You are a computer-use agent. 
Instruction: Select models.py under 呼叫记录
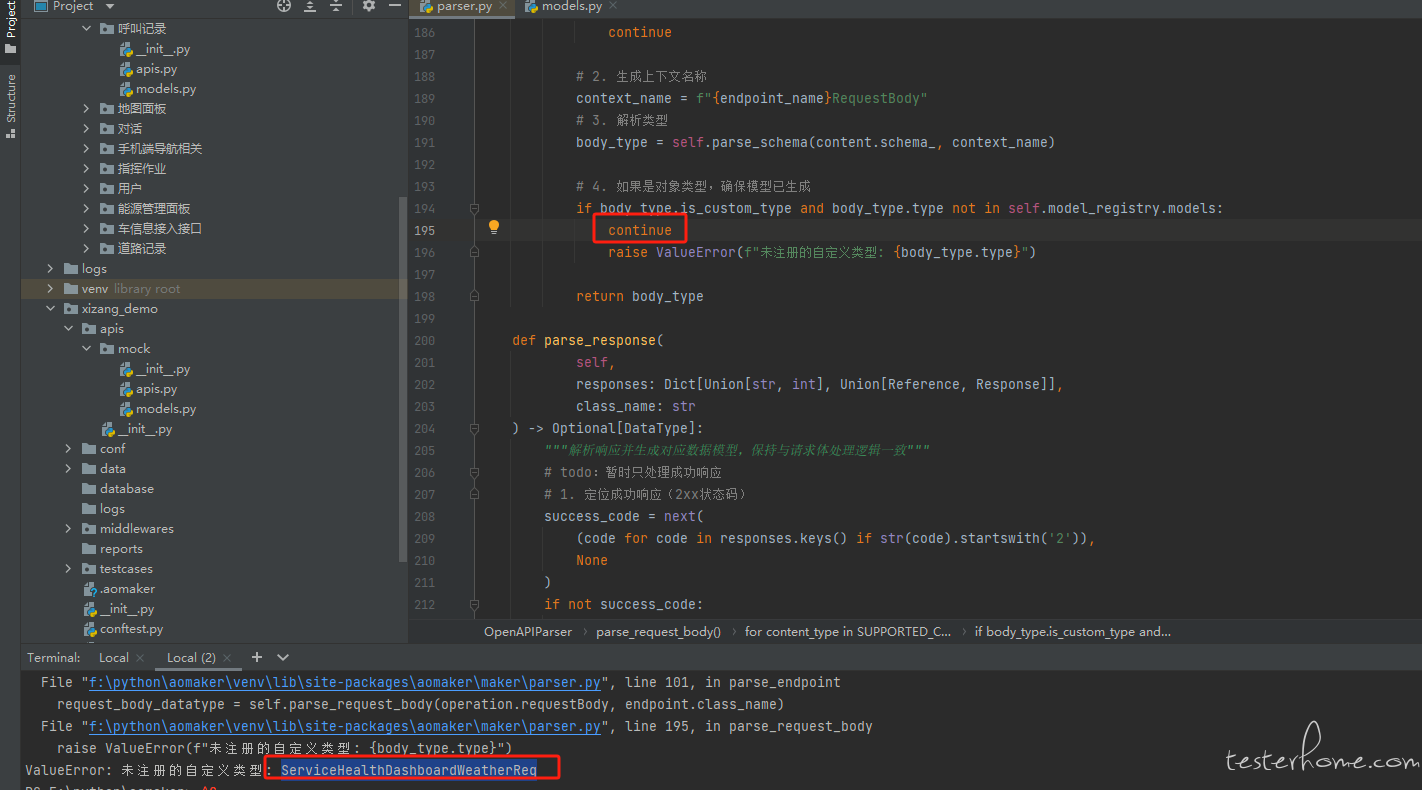166,89
